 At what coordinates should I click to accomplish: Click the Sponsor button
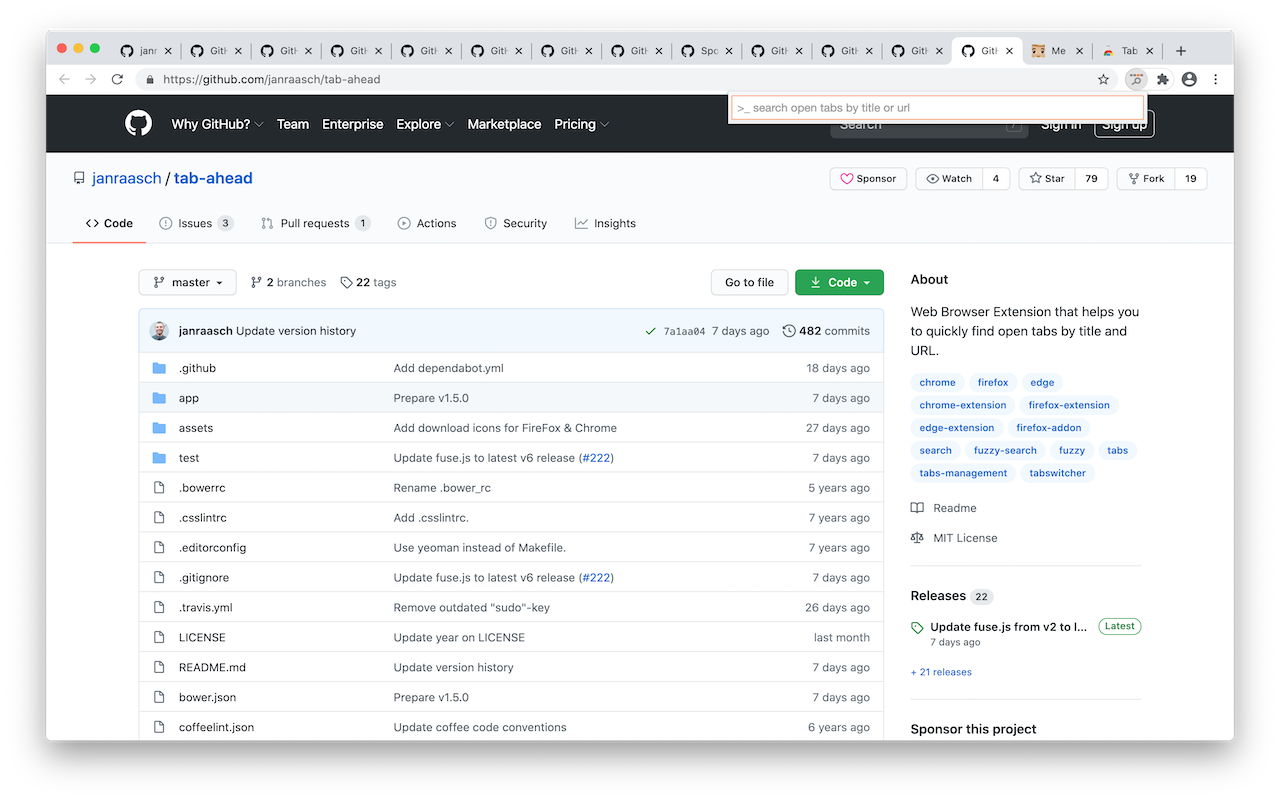pos(868,179)
